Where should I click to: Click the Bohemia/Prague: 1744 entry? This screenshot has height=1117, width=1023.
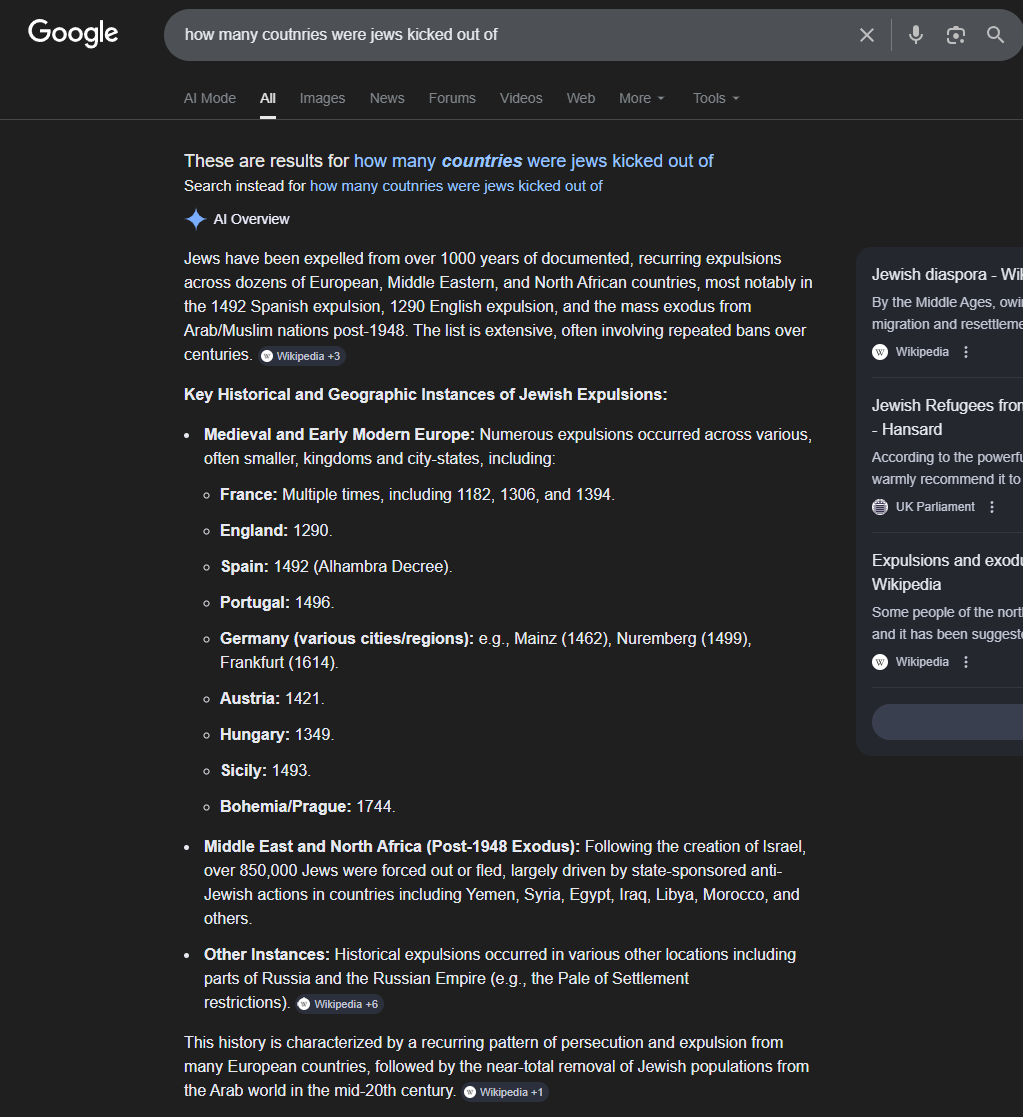pos(307,806)
